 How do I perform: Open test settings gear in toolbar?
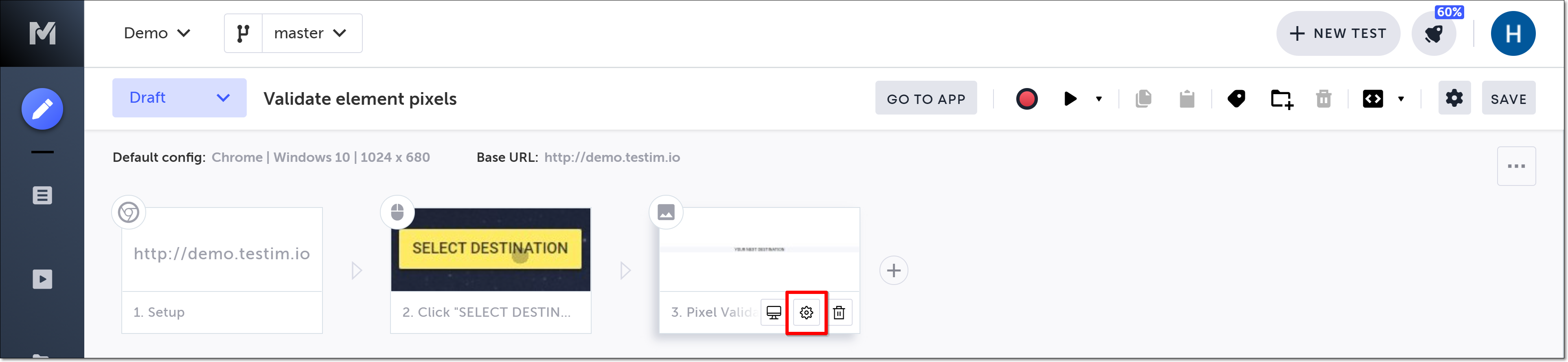tap(1454, 98)
